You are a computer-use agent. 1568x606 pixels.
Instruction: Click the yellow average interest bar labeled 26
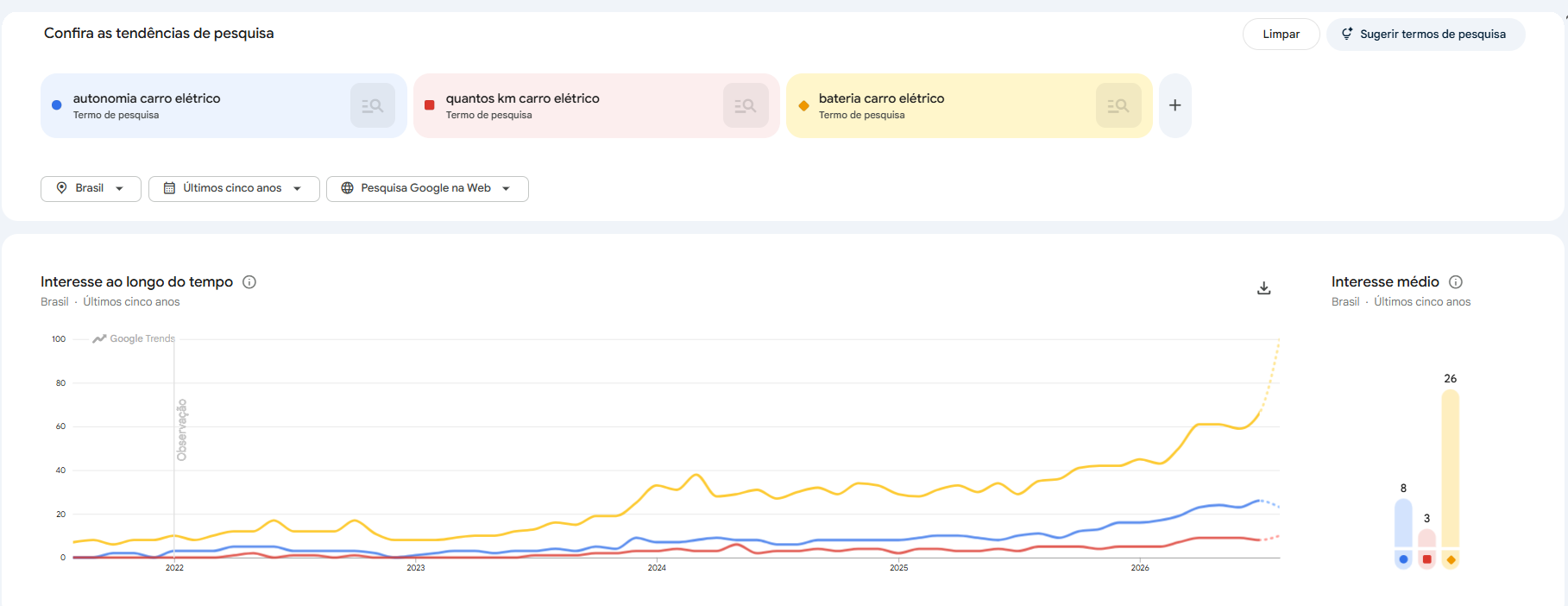coord(1451,469)
